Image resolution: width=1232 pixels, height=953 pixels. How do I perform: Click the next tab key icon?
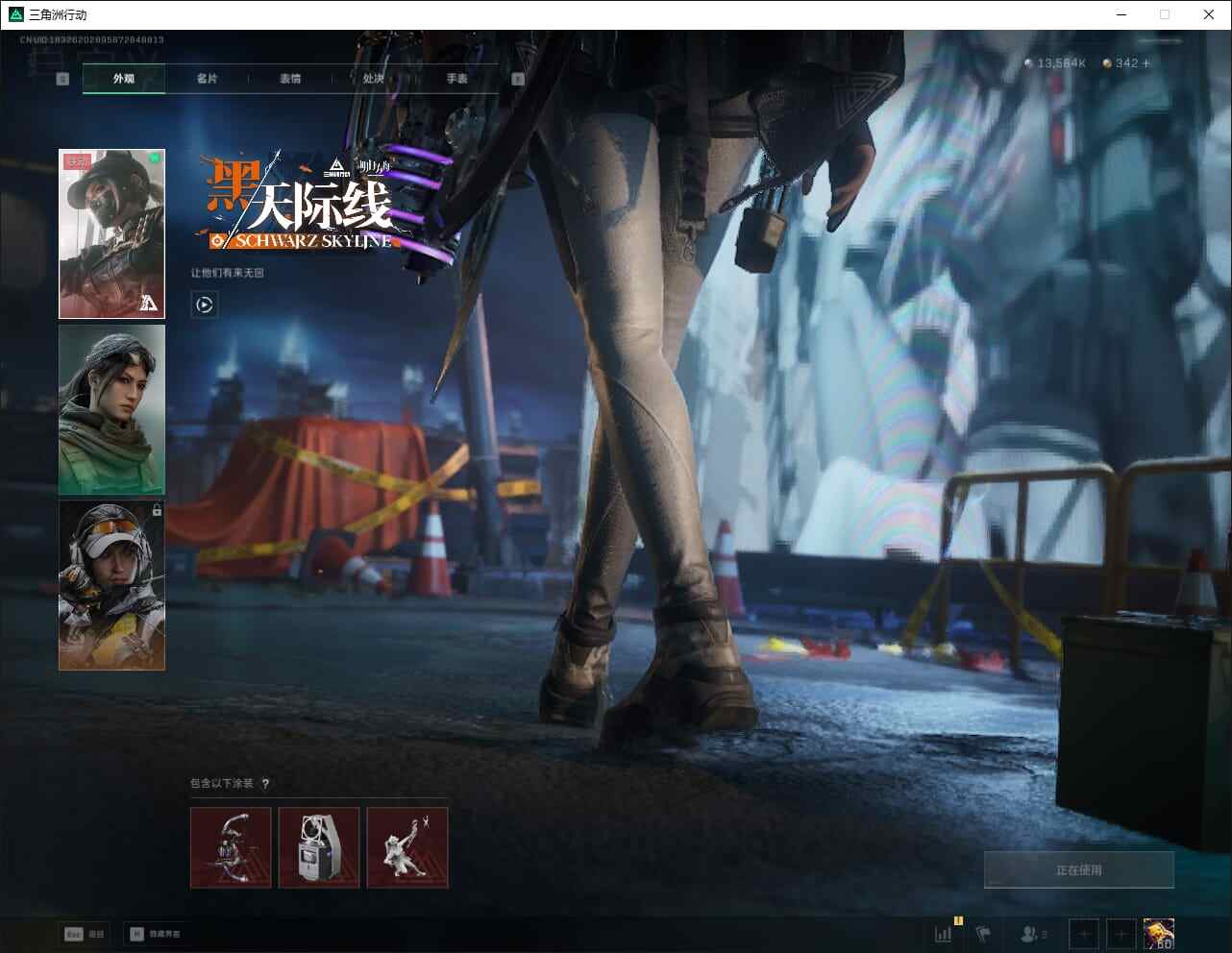tap(518, 79)
